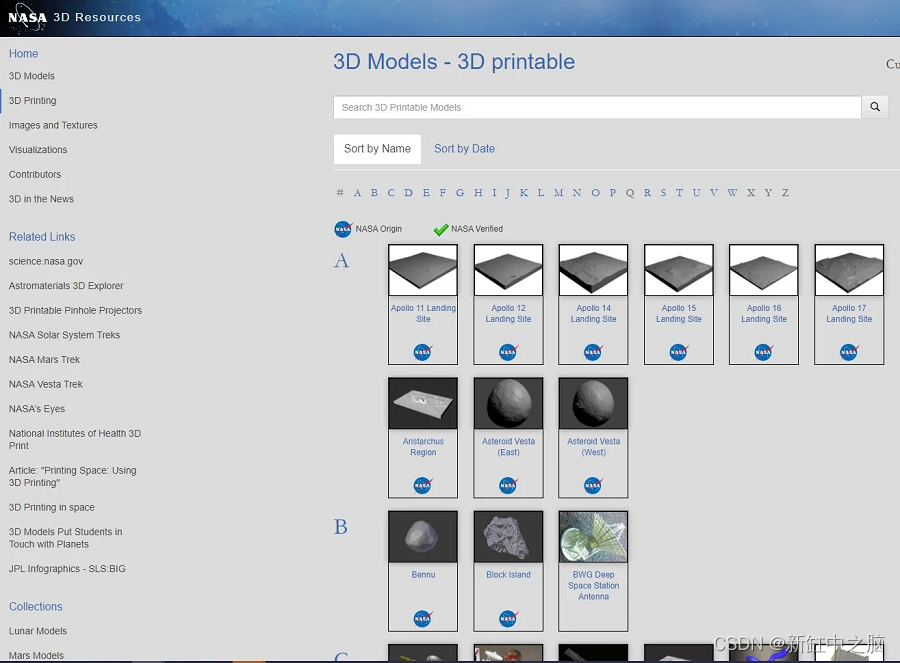900x663 pixels.
Task: Click NASA badge on Apollo 12 Landing Site card
Action: point(508,352)
